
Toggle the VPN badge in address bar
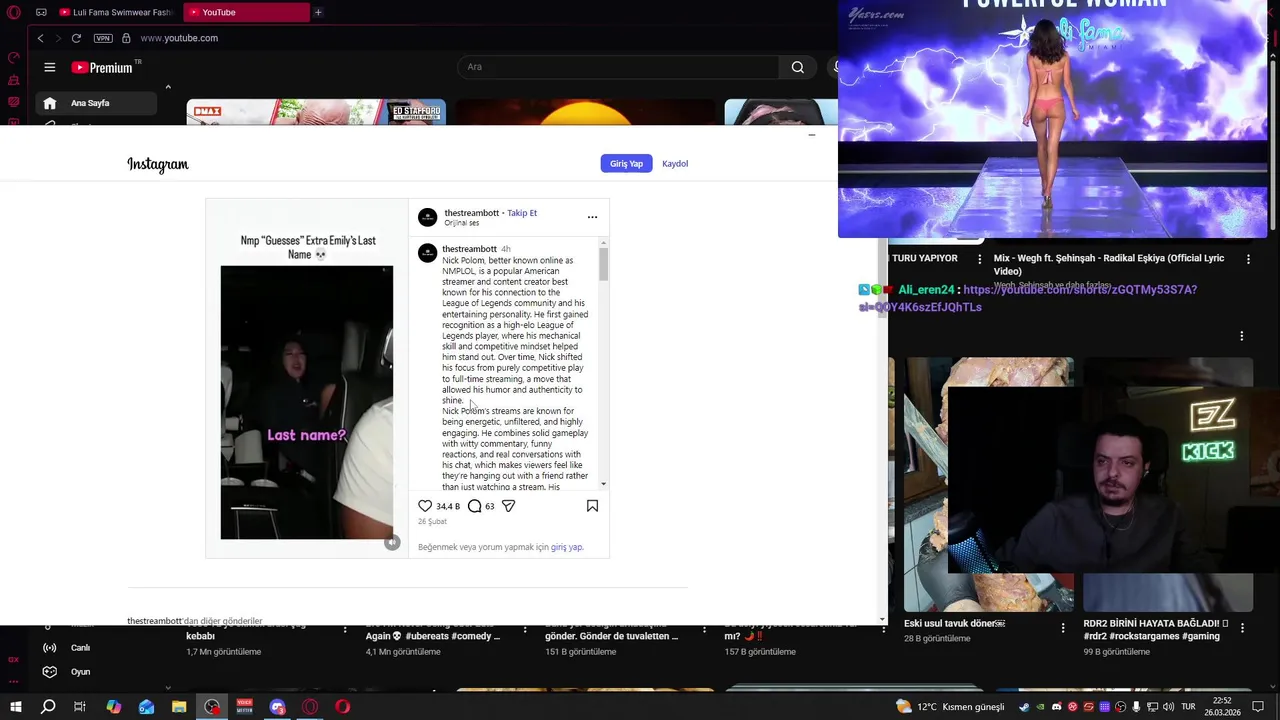(103, 38)
